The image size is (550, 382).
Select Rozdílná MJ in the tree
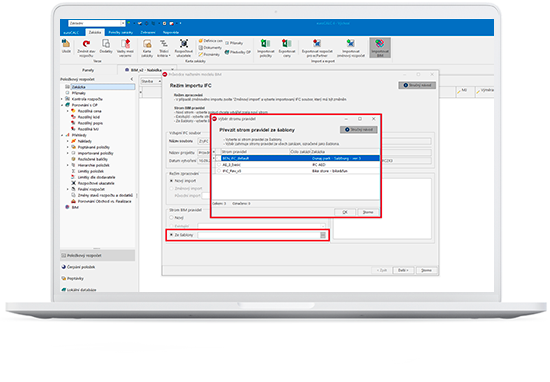85,129
